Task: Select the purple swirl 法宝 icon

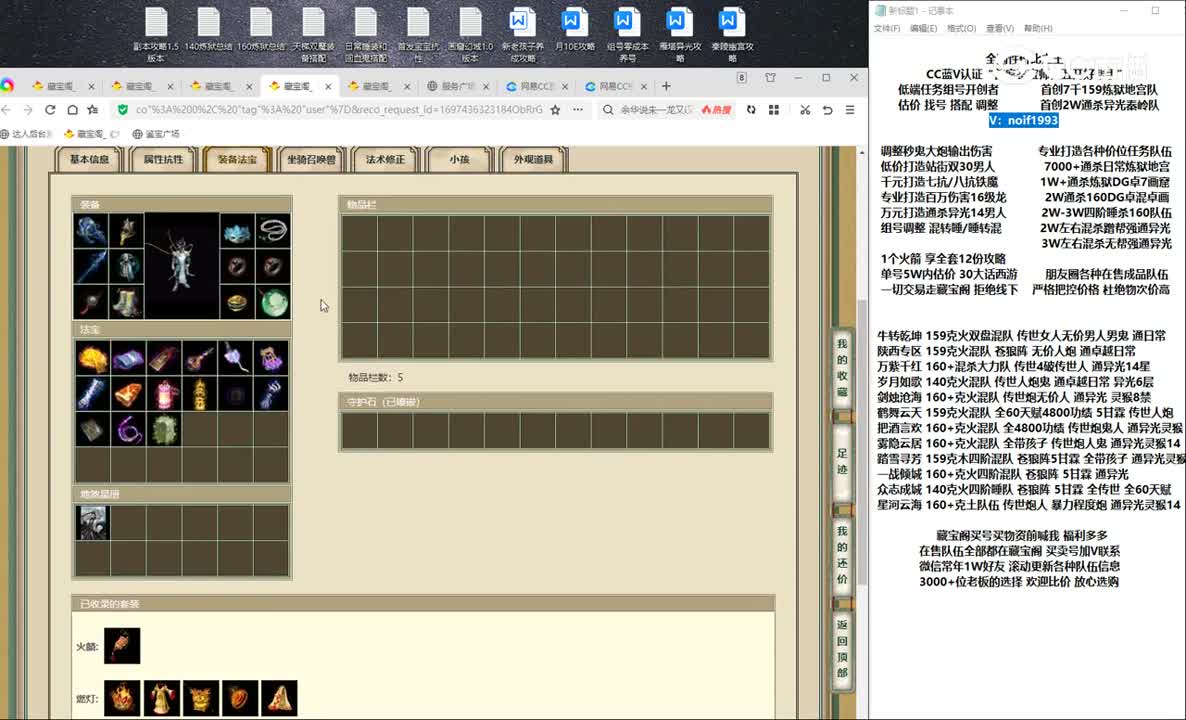Action: 128,429
